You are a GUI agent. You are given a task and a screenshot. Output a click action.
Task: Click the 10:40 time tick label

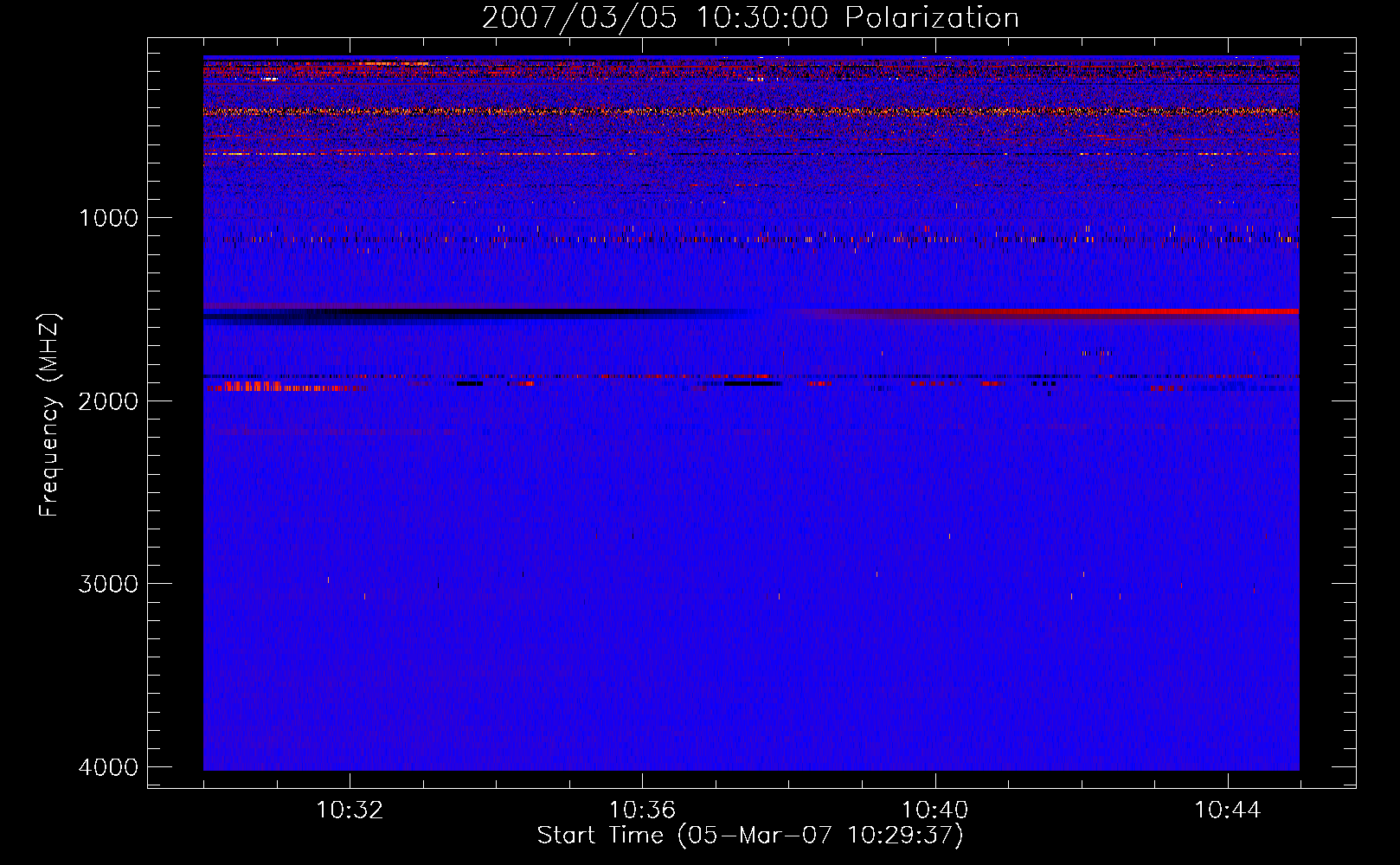934,811
